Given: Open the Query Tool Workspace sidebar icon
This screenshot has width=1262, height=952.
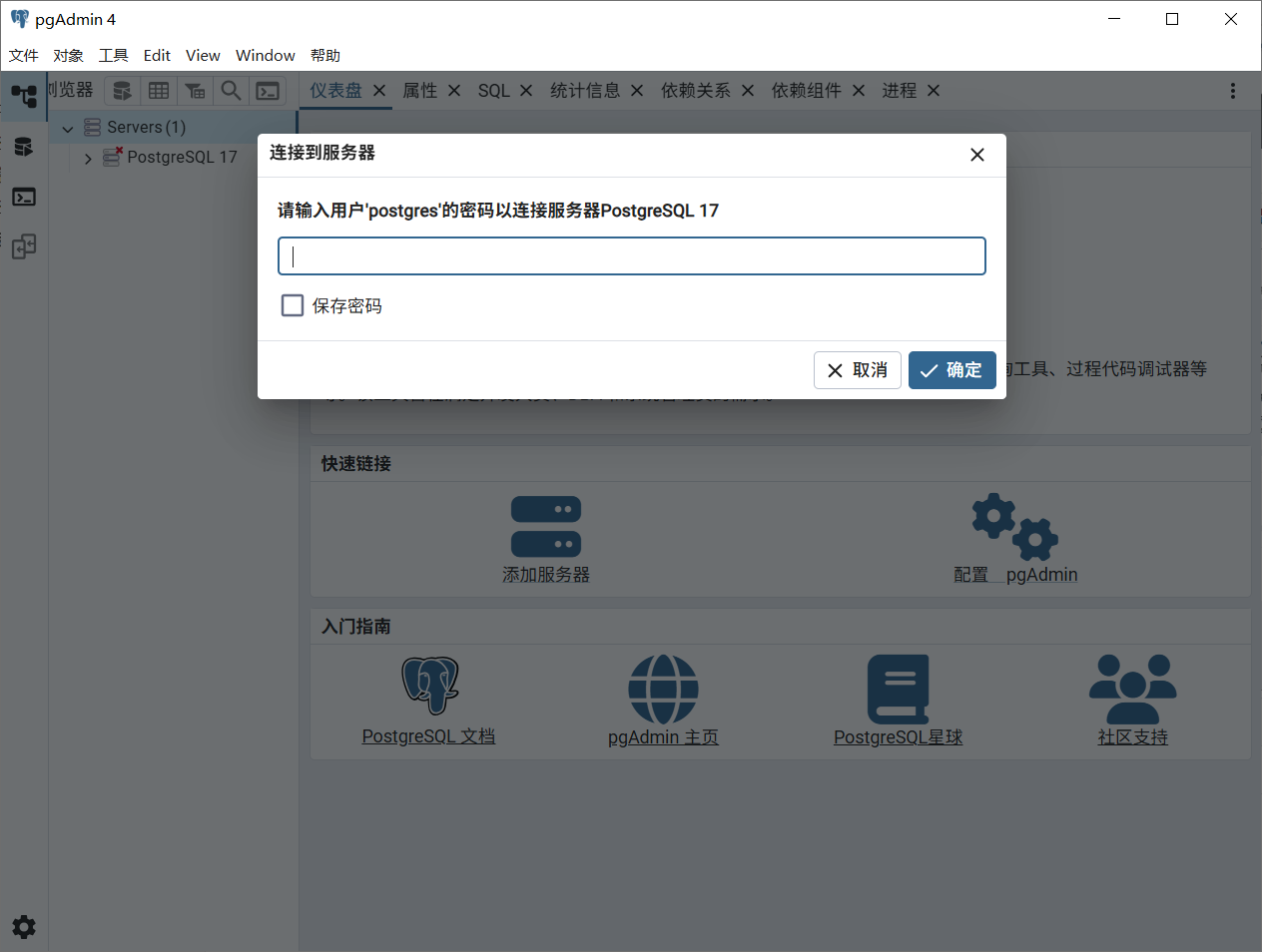Looking at the screenshot, I should [24, 147].
